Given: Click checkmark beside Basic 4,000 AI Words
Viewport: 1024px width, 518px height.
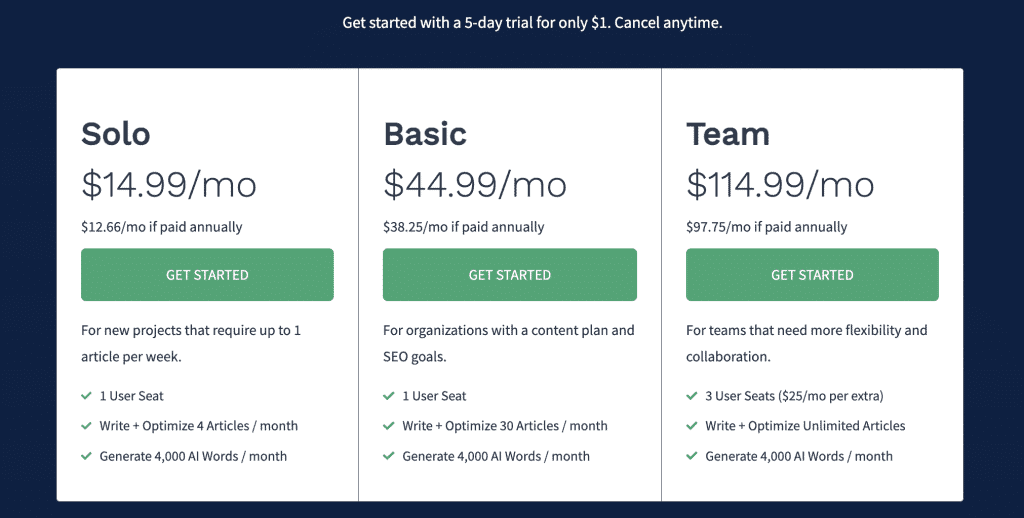Looking at the screenshot, I should (389, 456).
